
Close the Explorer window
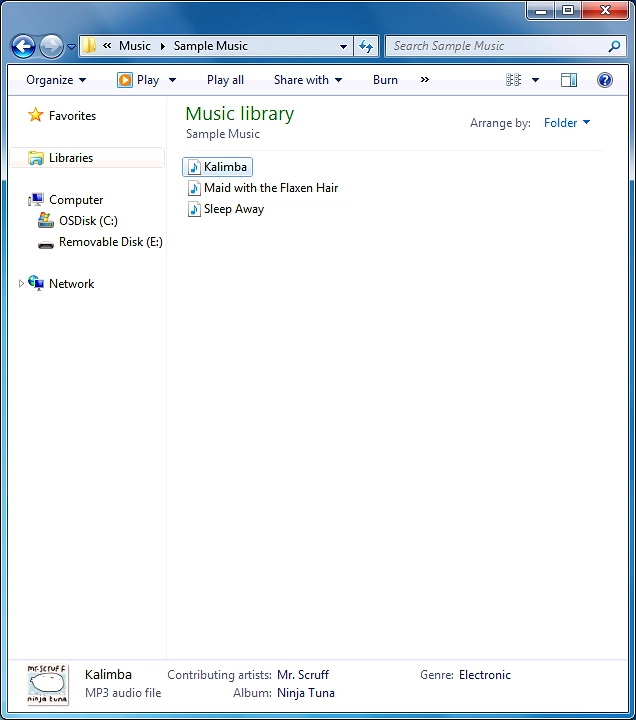point(605,10)
